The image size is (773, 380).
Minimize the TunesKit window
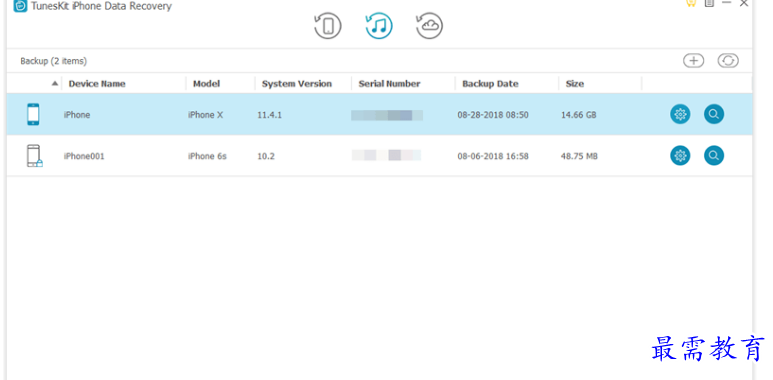point(726,3)
